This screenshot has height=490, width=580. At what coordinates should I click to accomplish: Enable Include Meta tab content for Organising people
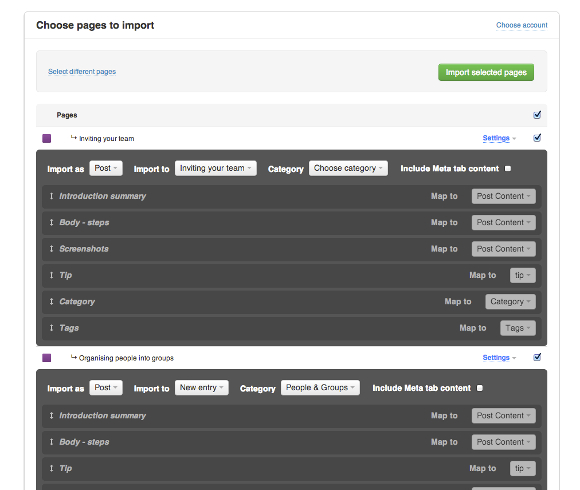click(x=480, y=388)
